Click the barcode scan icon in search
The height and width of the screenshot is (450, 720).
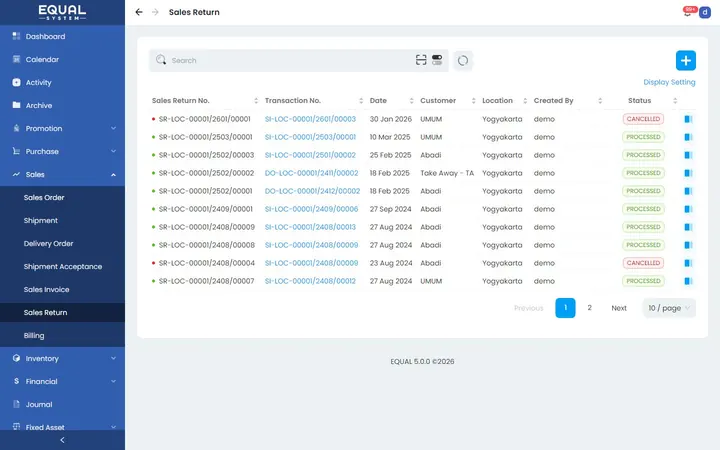click(x=421, y=60)
